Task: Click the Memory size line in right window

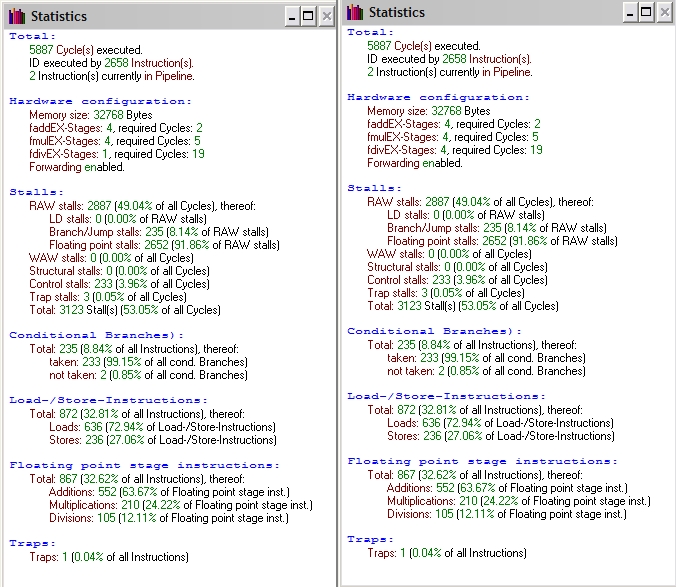Action: tap(428, 111)
